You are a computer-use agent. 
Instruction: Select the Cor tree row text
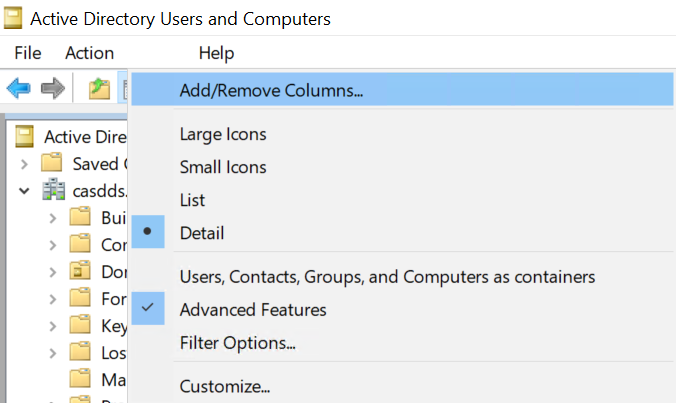(114, 245)
